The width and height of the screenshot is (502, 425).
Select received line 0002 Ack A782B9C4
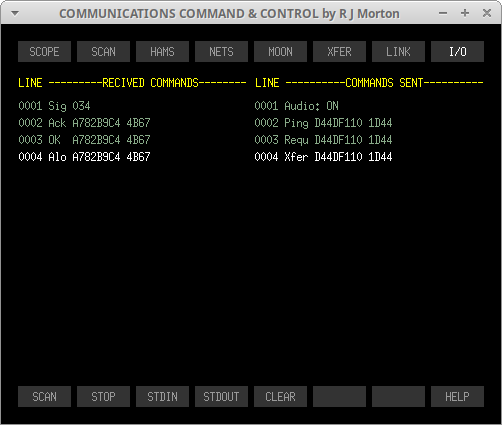pyautogui.click(x=84, y=123)
